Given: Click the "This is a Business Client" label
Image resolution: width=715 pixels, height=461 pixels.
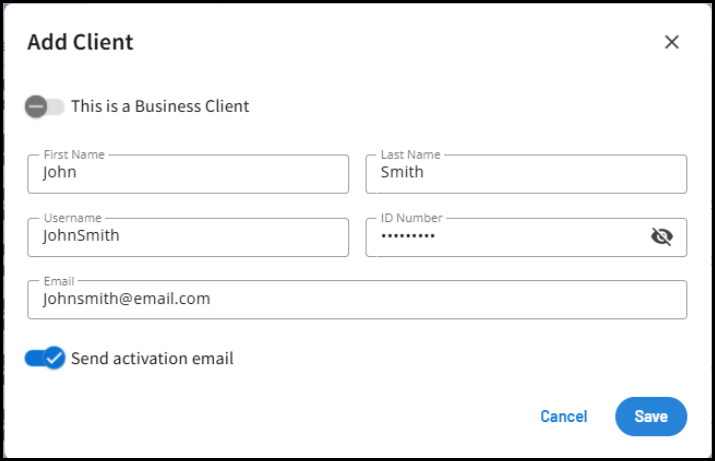Looking at the screenshot, I should 160,106.
